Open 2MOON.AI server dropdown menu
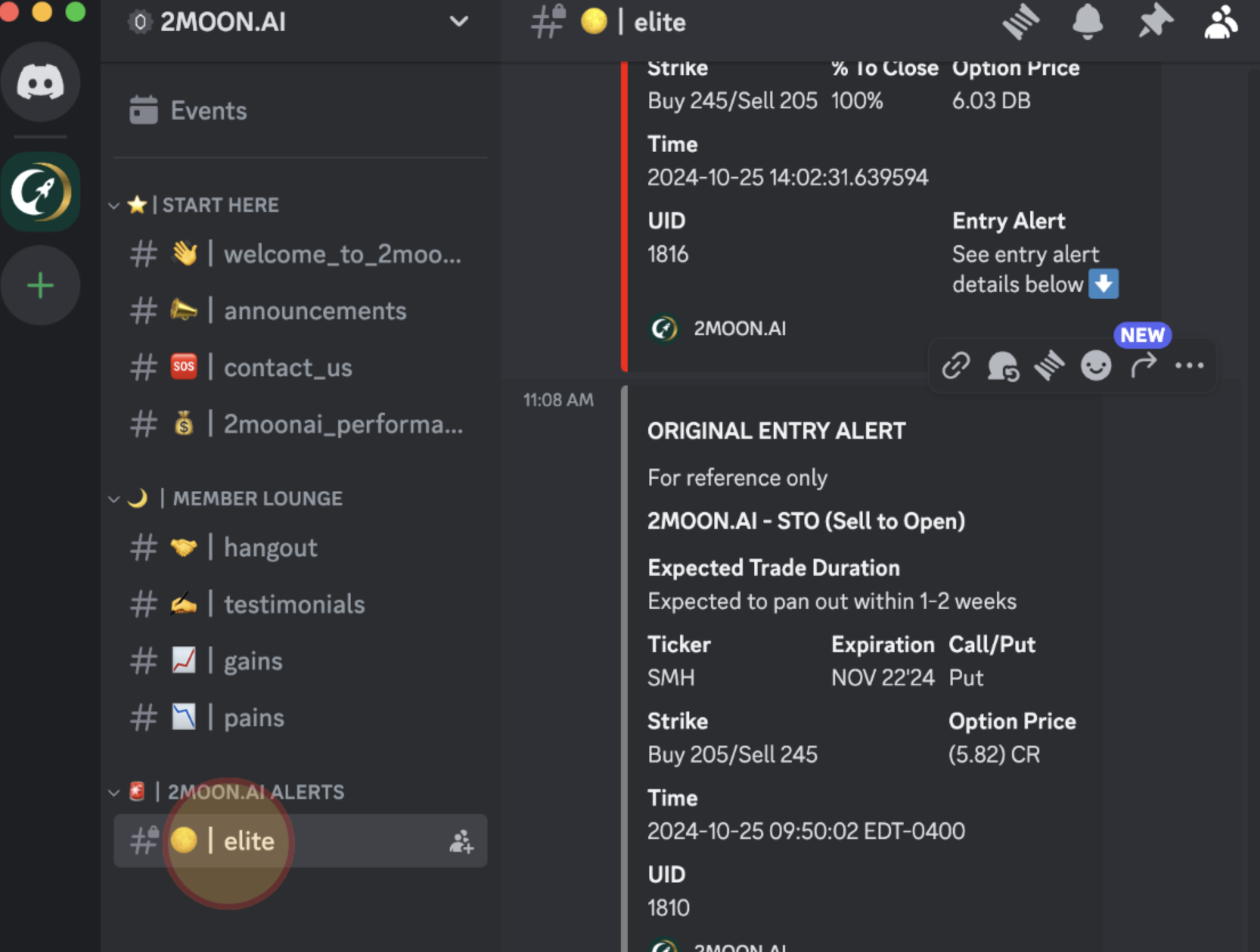Viewport: 1260px width, 952px height. (458, 22)
